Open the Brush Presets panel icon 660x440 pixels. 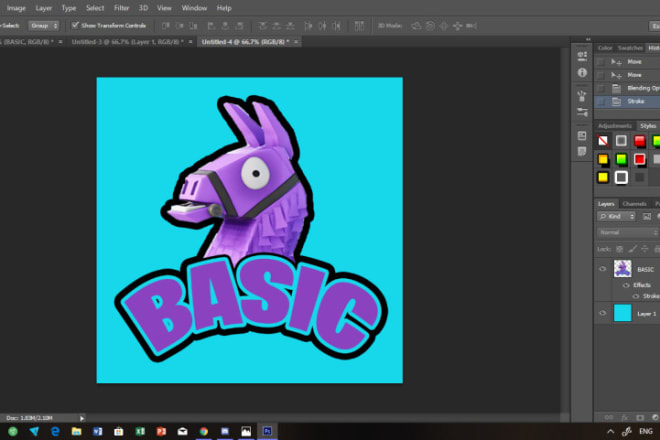pos(582,96)
